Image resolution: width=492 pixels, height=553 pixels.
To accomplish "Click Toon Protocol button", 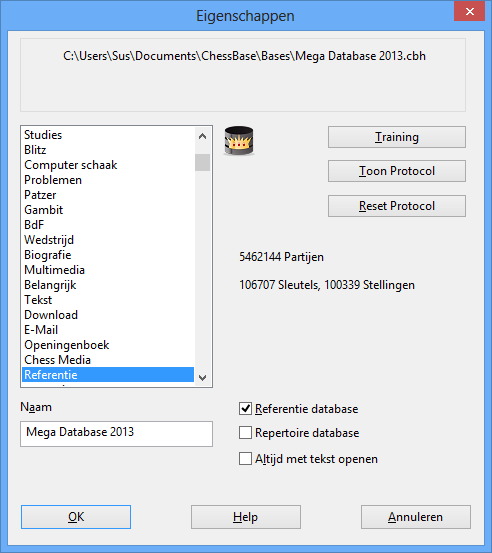I will point(397,171).
